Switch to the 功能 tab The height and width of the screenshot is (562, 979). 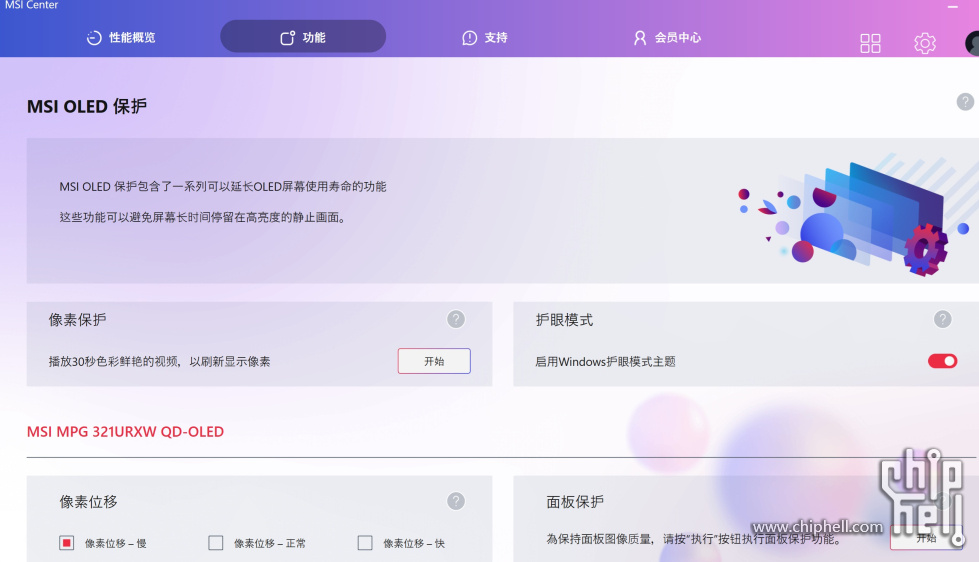[x=303, y=36]
